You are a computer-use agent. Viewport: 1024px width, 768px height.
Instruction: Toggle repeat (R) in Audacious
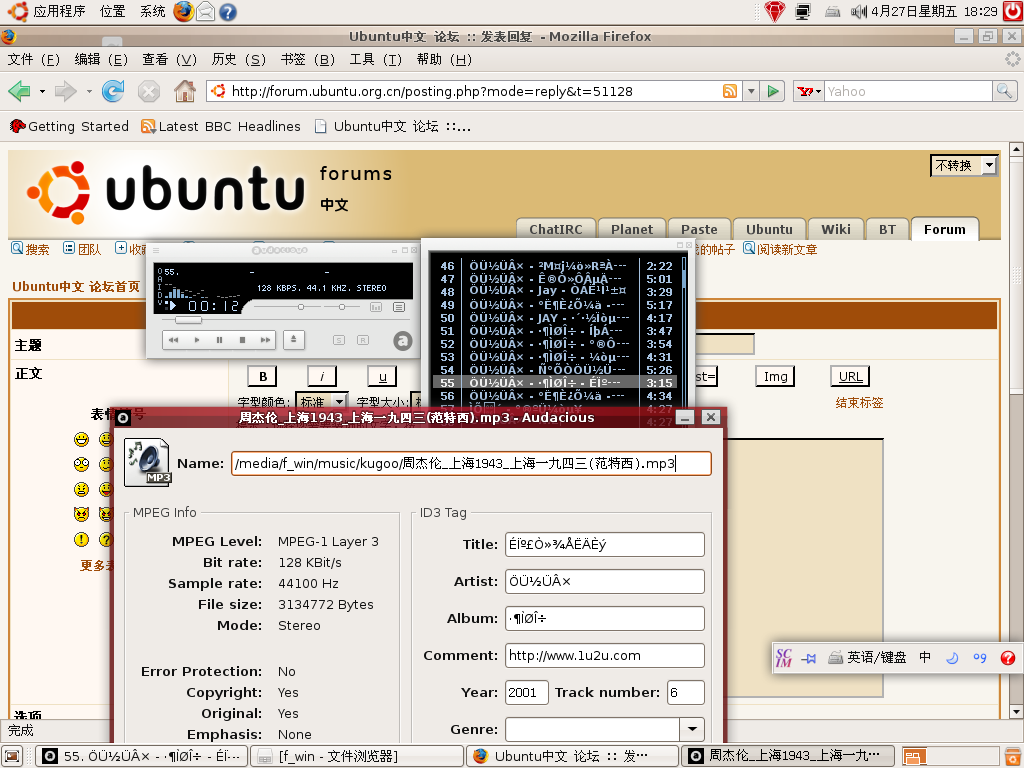[362, 340]
